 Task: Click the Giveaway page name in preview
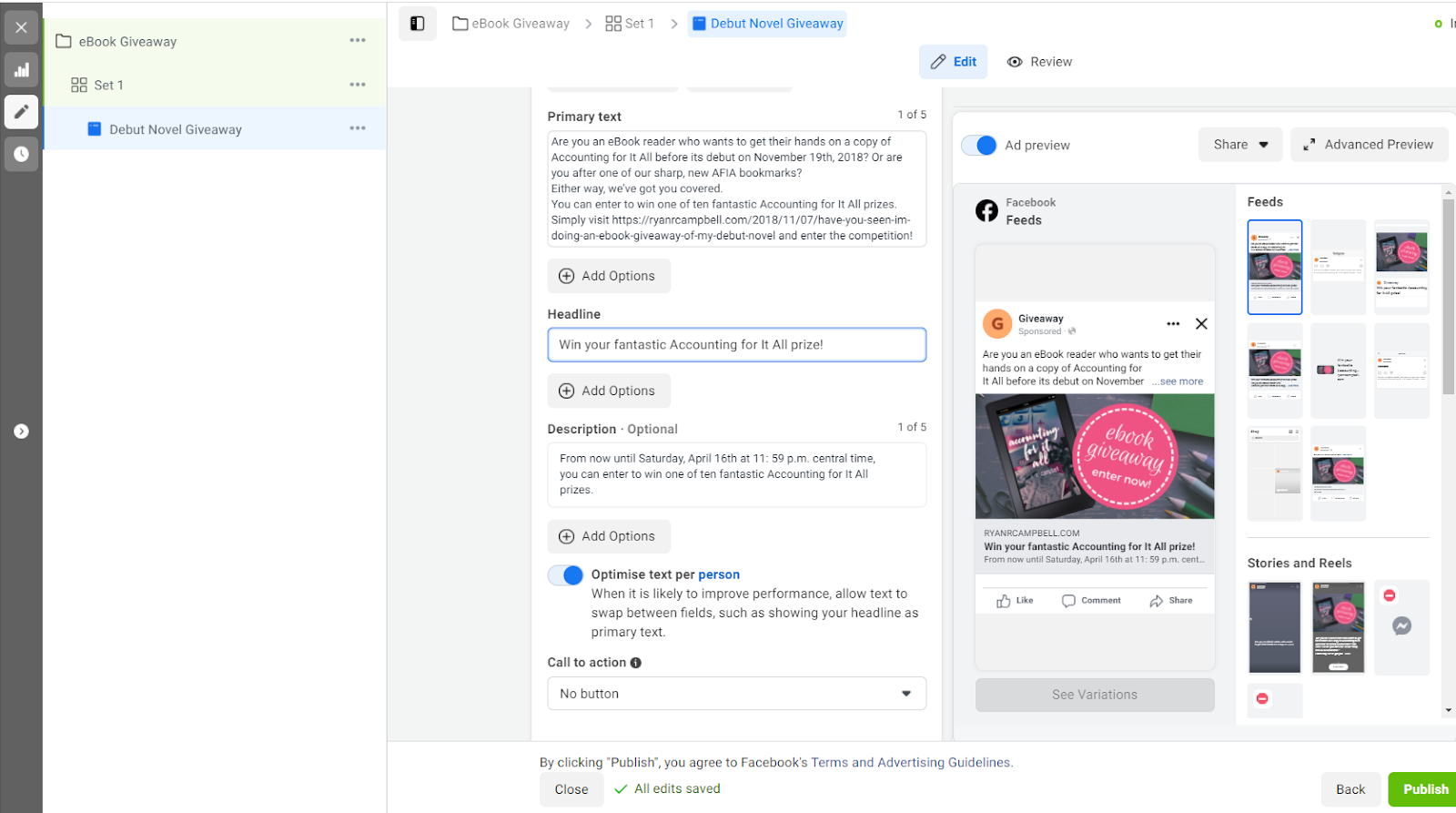pos(1040,319)
